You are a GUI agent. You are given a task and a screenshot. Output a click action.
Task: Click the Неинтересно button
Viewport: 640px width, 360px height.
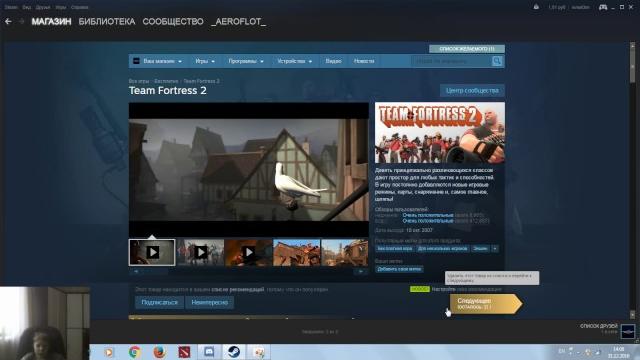pyautogui.click(x=209, y=302)
